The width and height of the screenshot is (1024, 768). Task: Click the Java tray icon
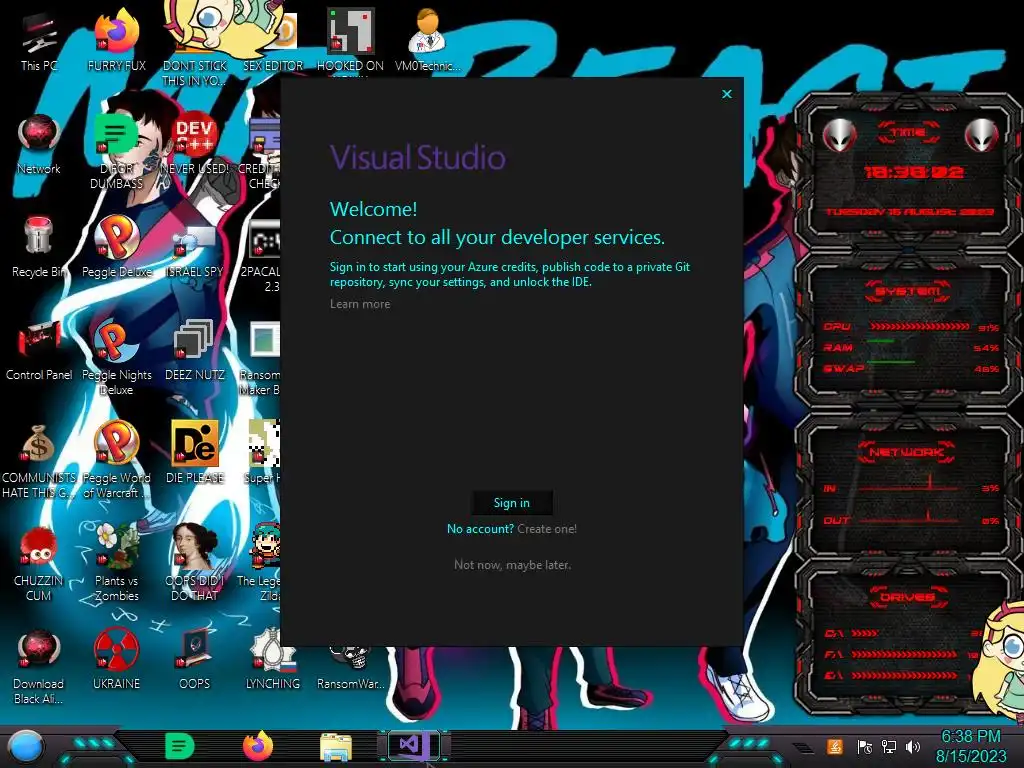click(x=835, y=746)
